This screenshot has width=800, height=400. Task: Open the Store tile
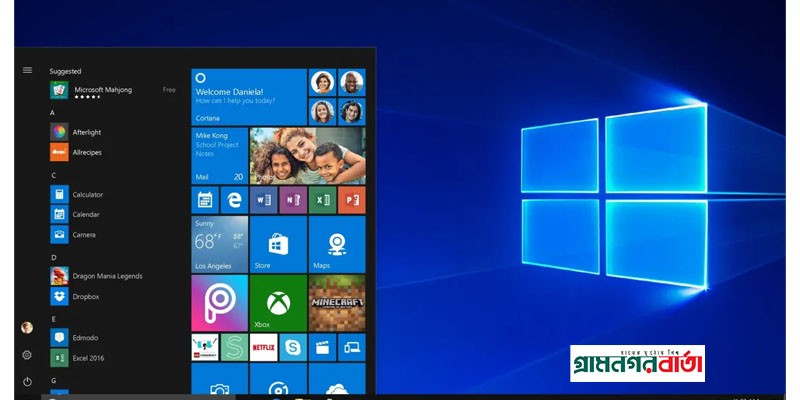[x=278, y=244]
